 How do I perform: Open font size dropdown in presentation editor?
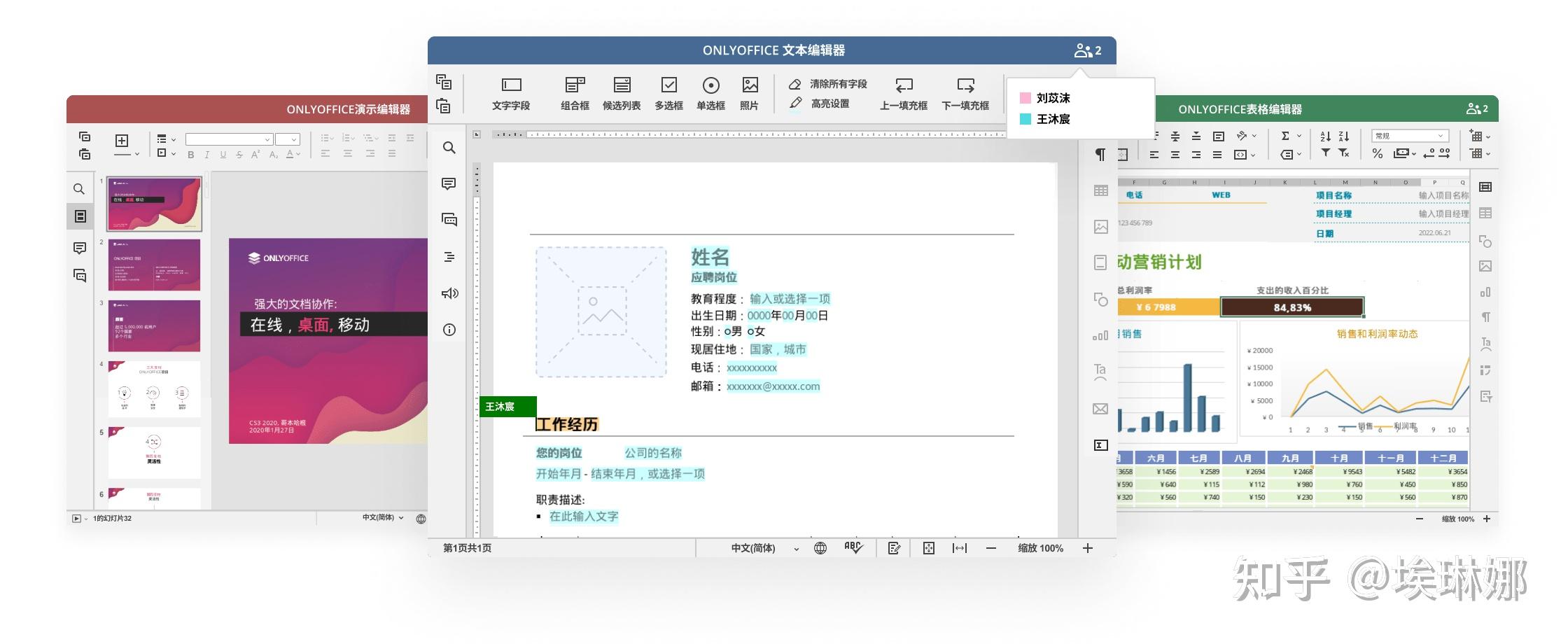click(x=288, y=139)
